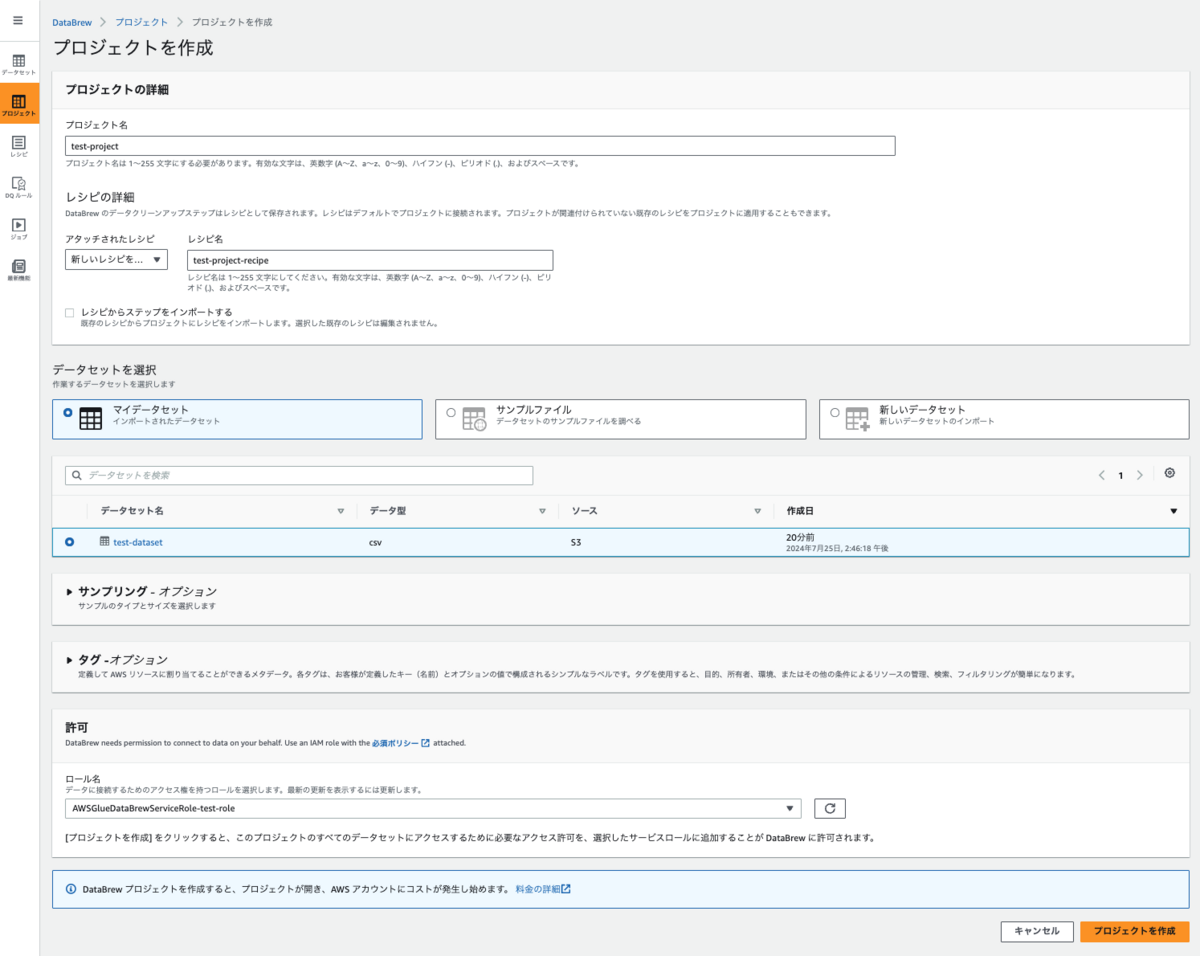Open the DQ ルール sidebar icon
Image resolution: width=1200 pixels, height=956 pixels.
coord(19,187)
